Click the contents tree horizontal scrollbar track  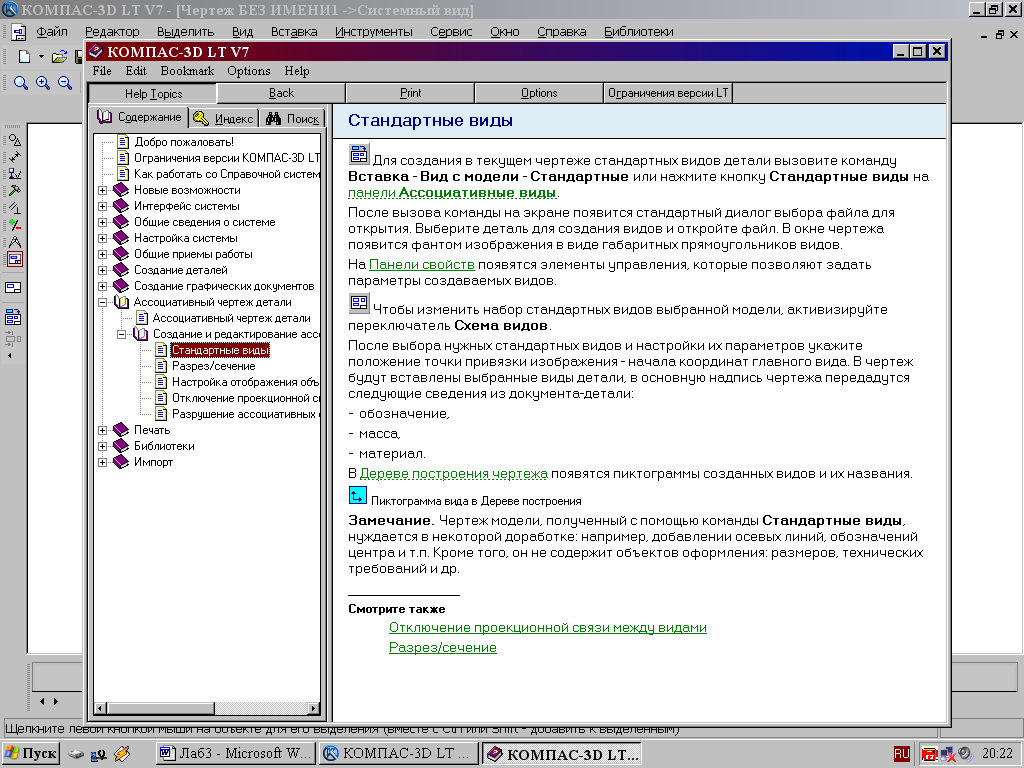click(261, 708)
